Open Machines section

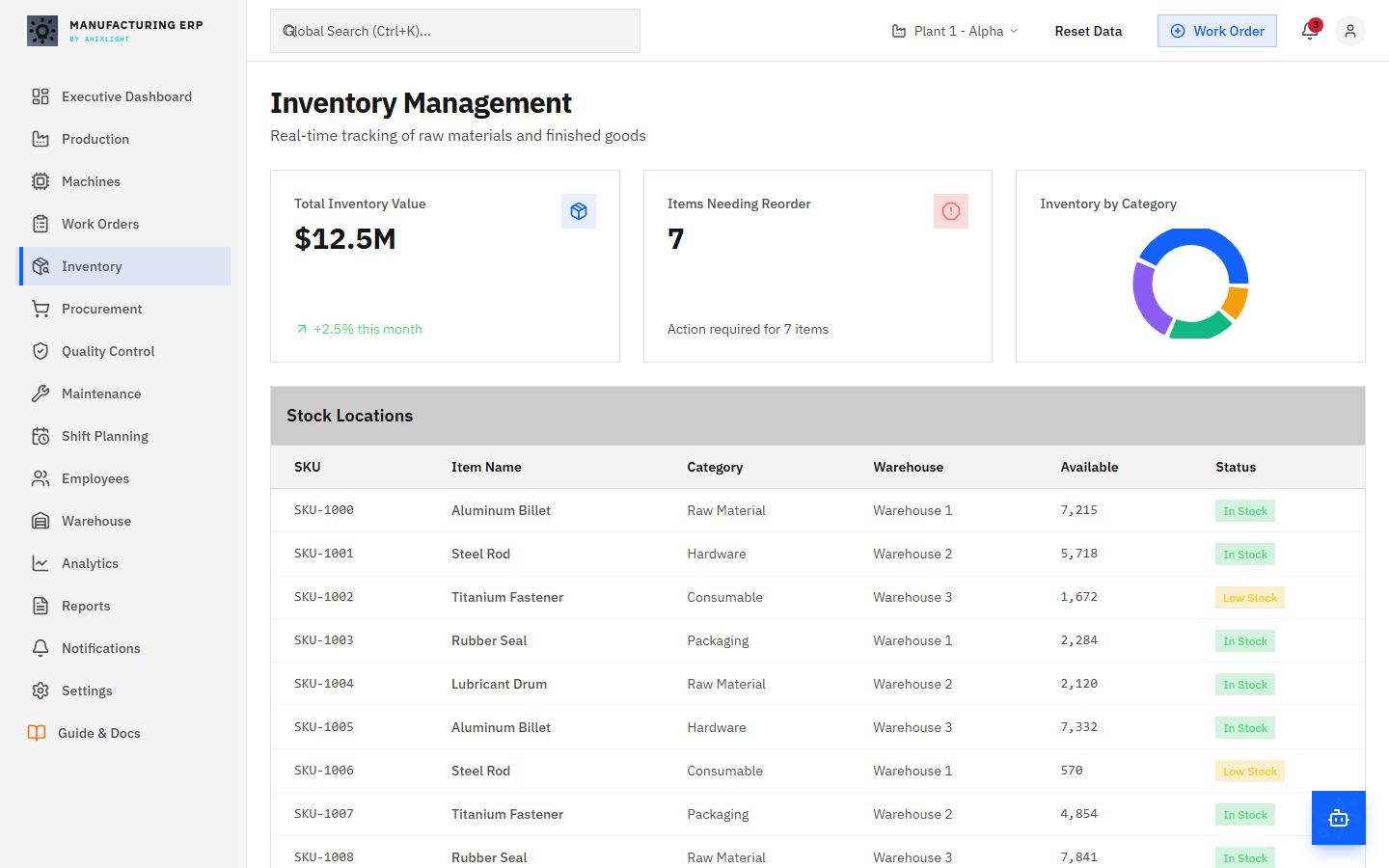(124, 181)
